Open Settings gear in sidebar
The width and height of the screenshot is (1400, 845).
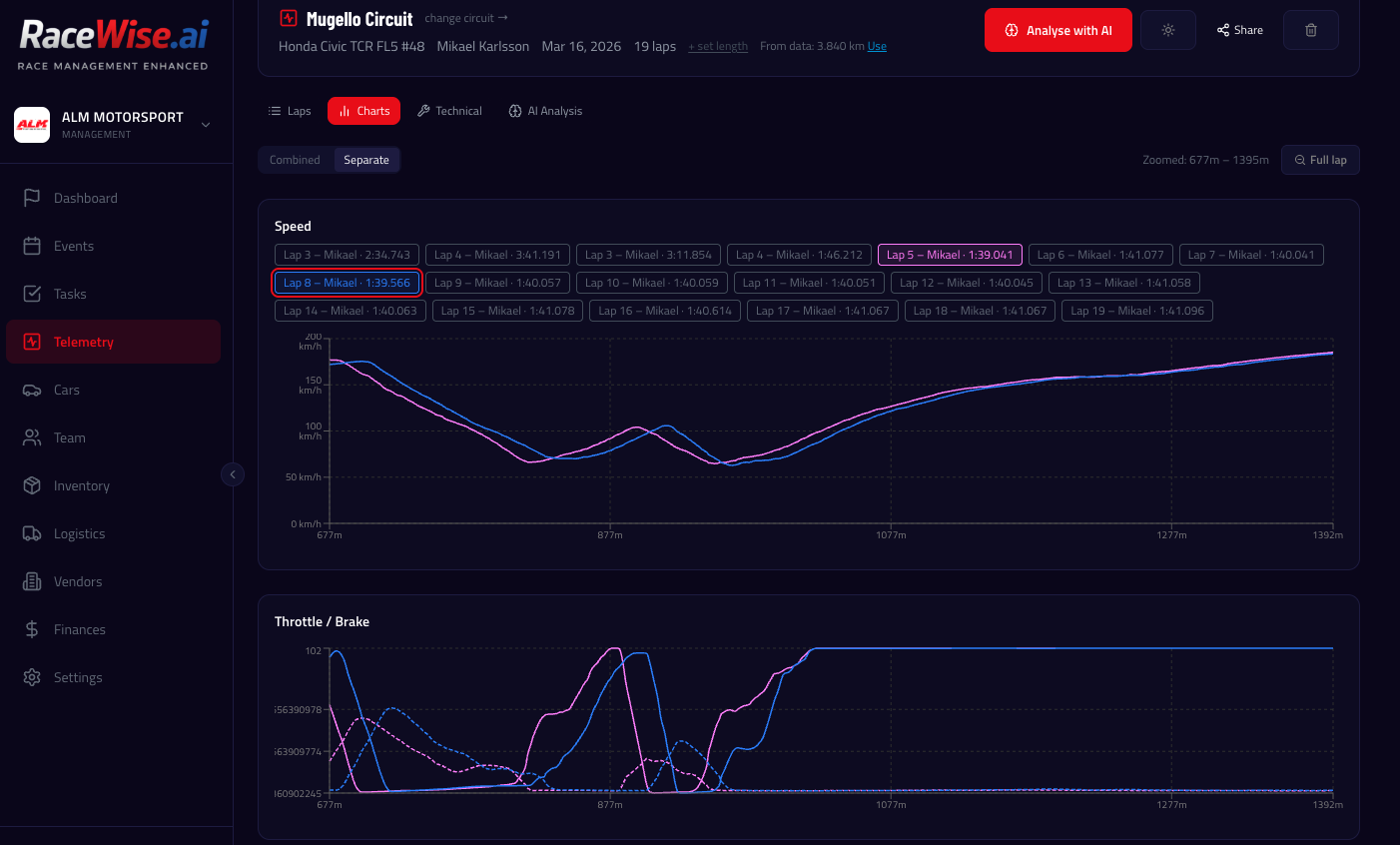click(x=32, y=677)
